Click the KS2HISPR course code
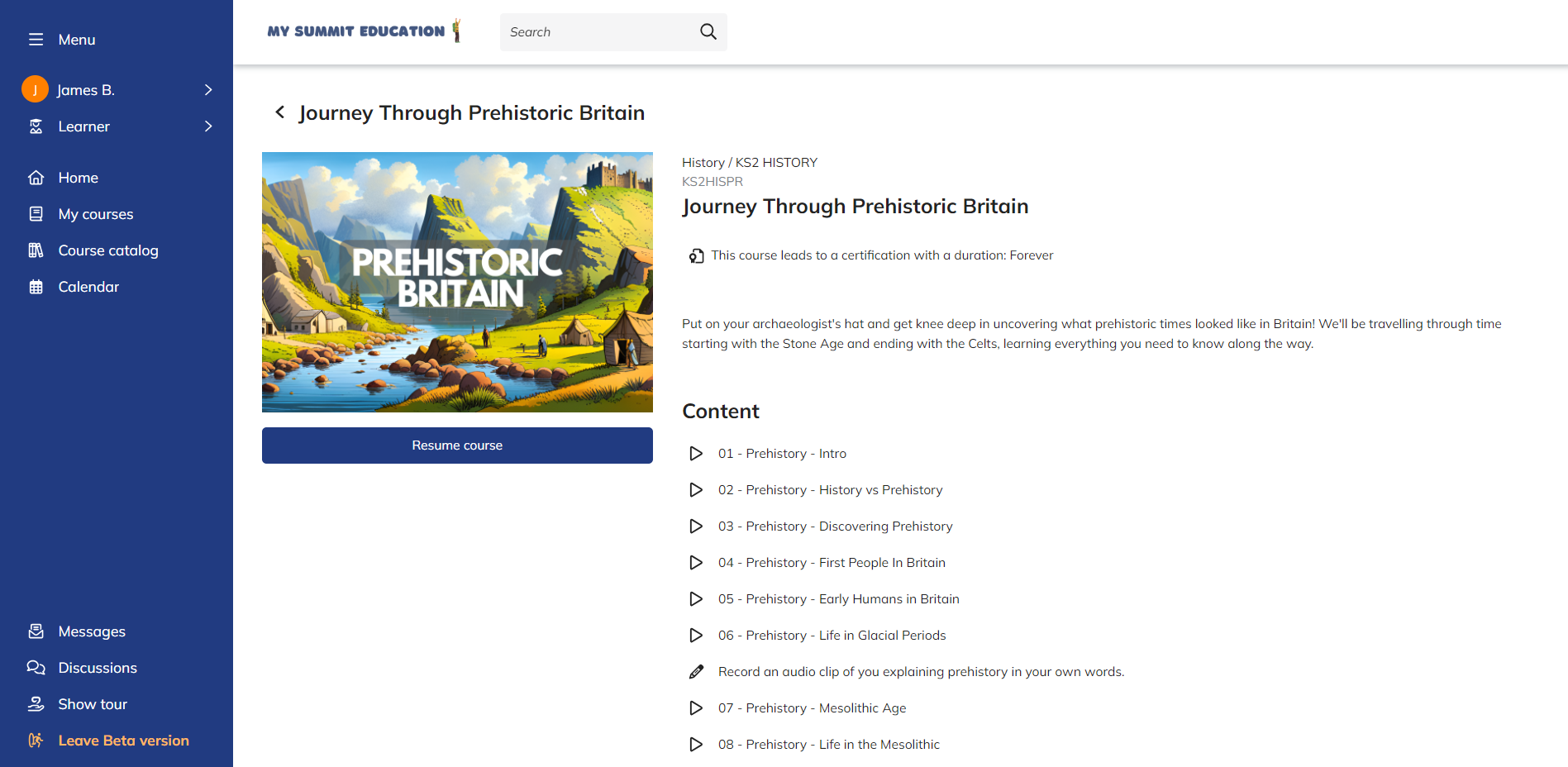This screenshot has width=1568, height=767. click(713, 182)
